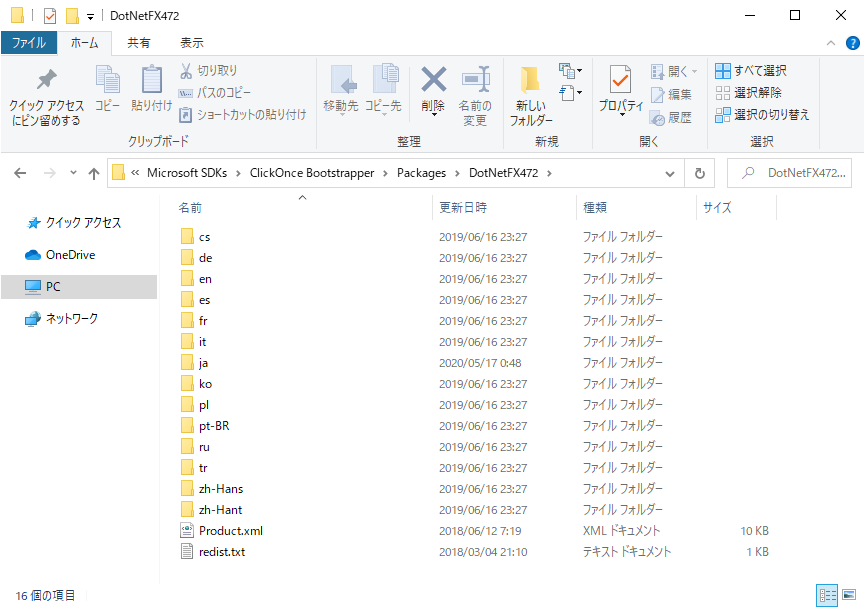Viewport: 865px width, 608px height.
Task: Go up one folder level arrow
Action: click(94, 174)
